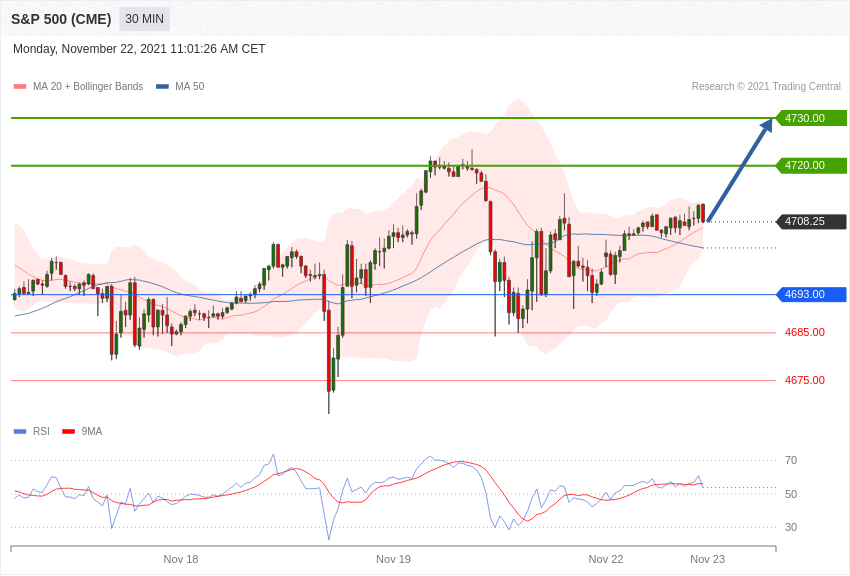Click the Nov 19 date axis label
850x576 pixels.
coord(393,559)
